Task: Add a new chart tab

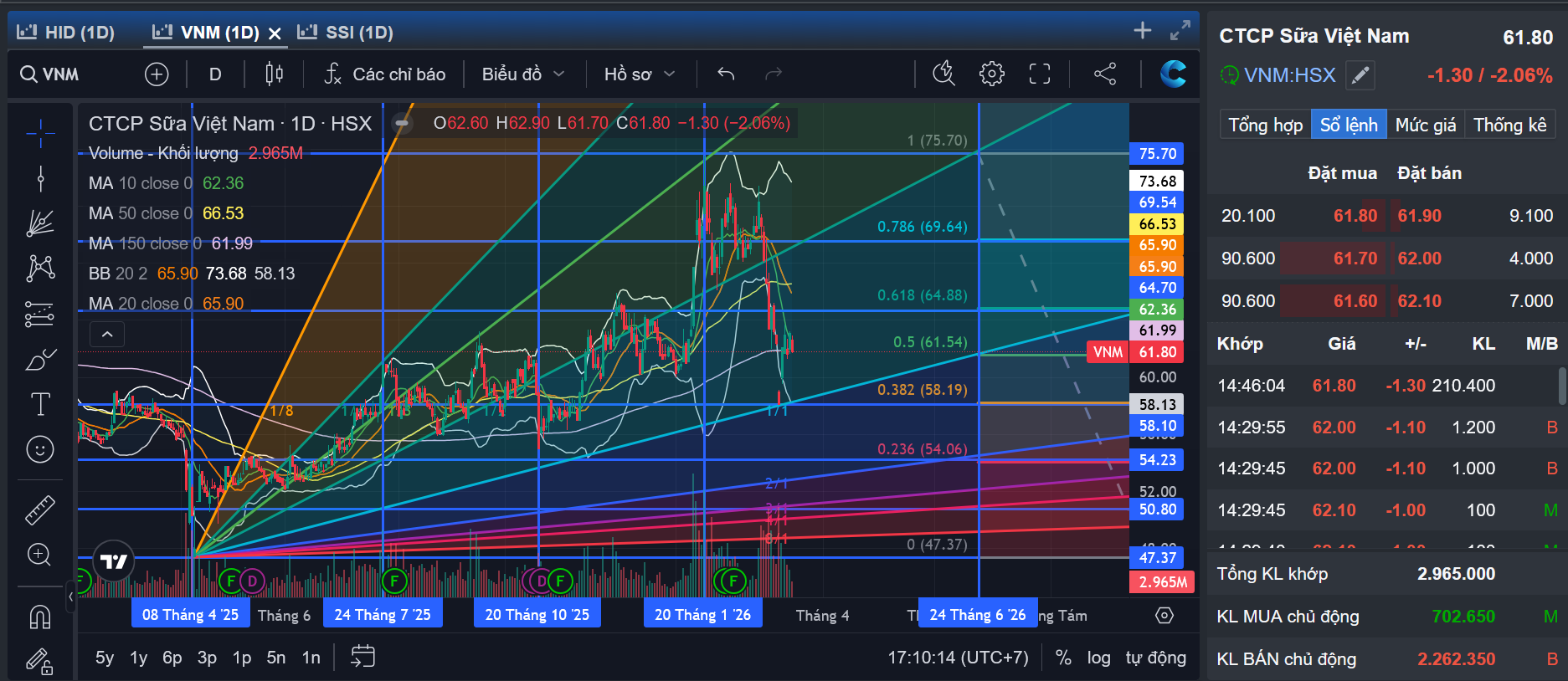Action: tap(1143, 31)
